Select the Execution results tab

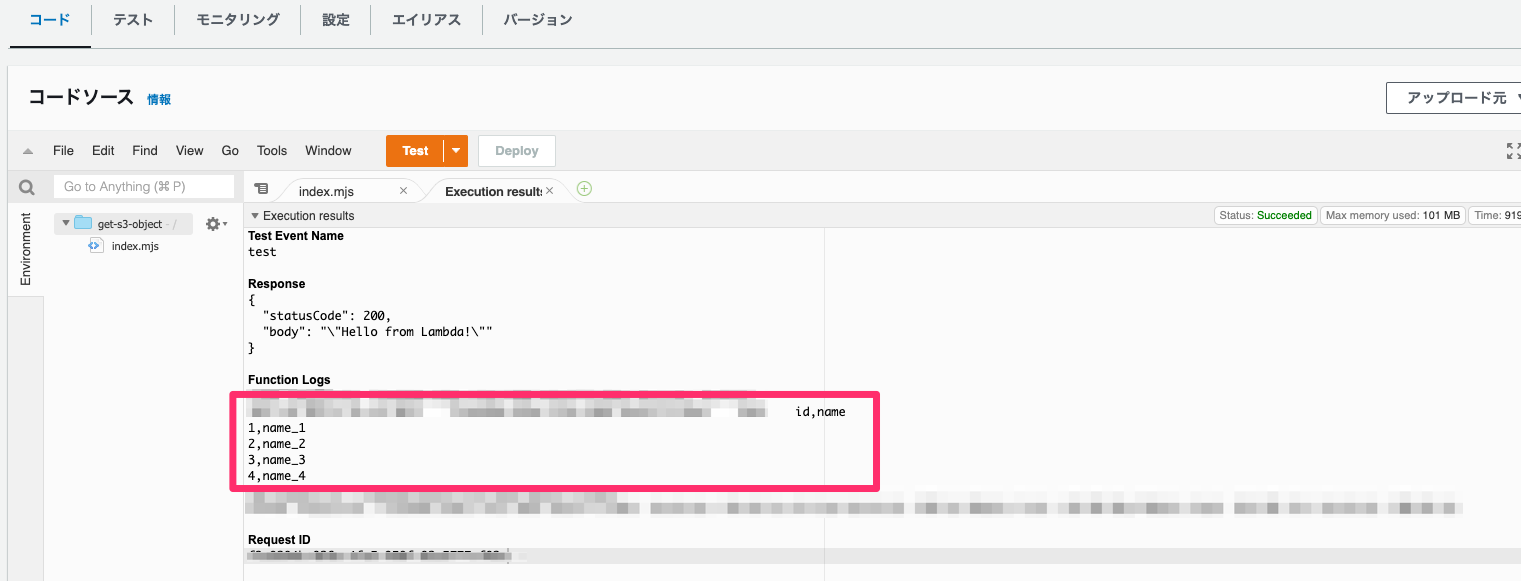(x=493, y=191)
